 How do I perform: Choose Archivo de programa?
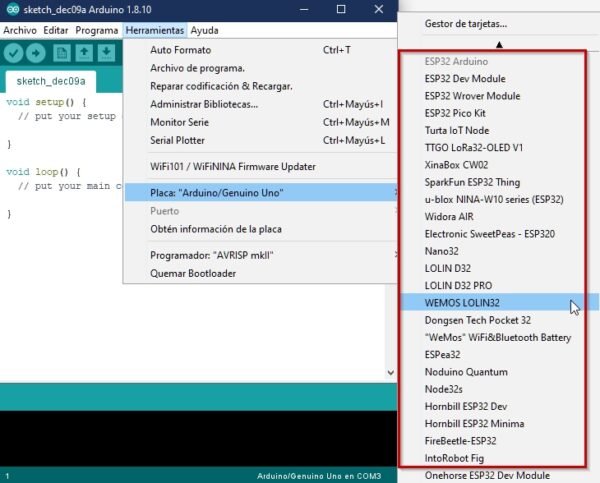(260, 68)
